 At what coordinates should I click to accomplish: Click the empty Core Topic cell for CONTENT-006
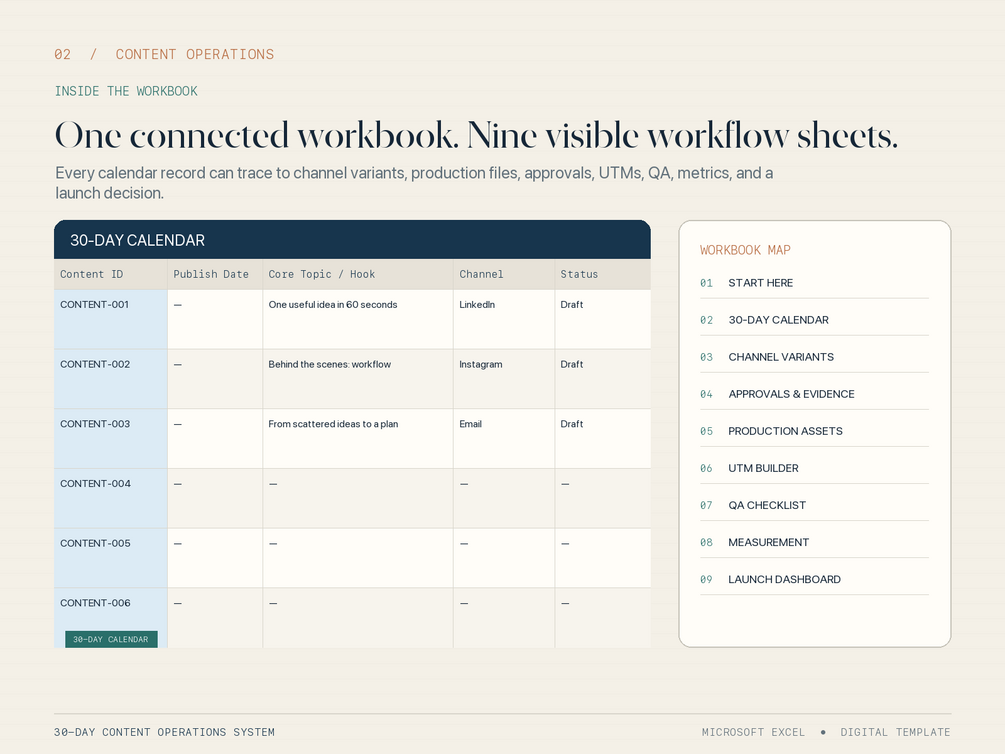click(x=358, y=617)
